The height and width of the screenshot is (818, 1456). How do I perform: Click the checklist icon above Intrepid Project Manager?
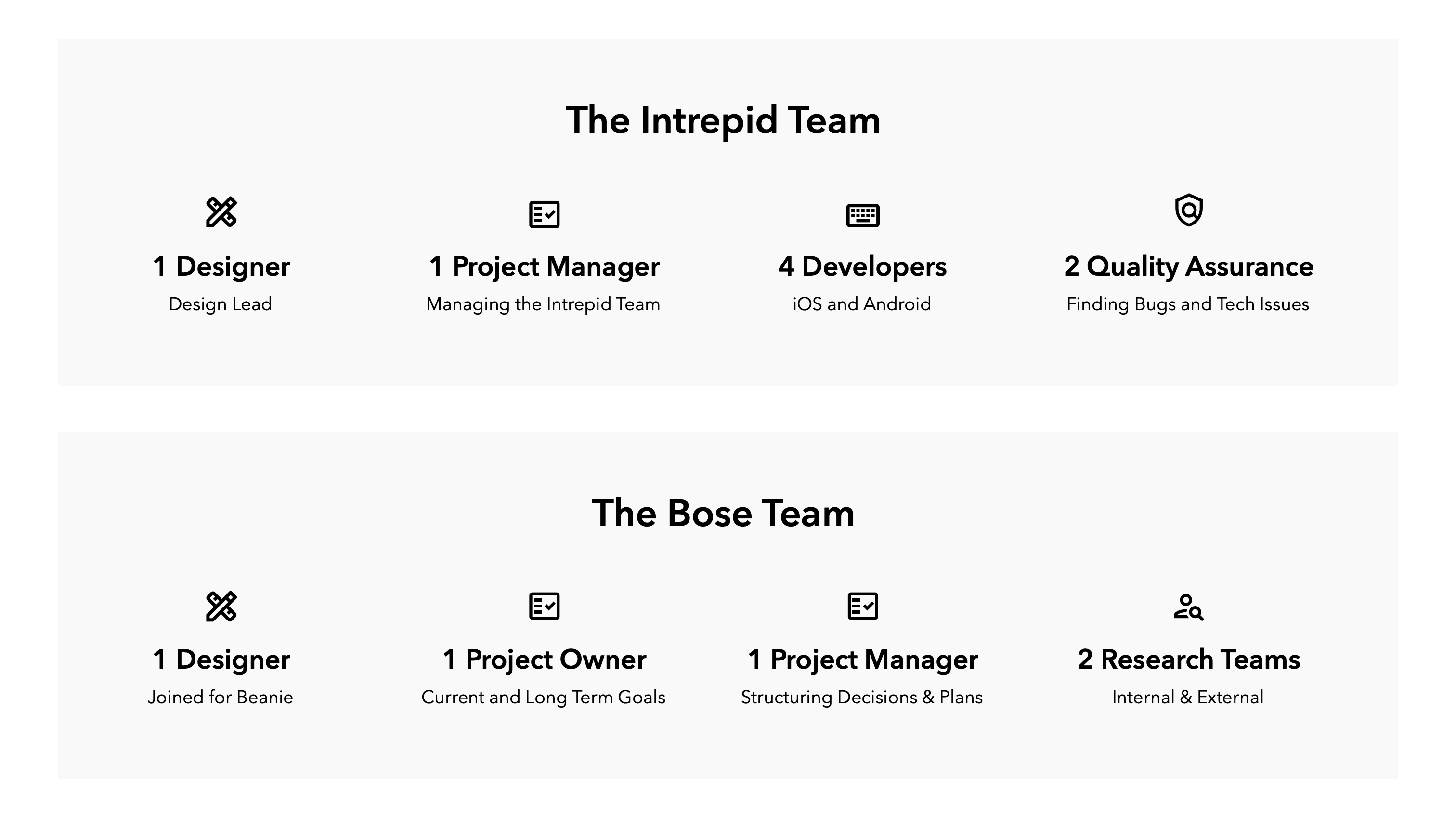click(x=544, y=214)
